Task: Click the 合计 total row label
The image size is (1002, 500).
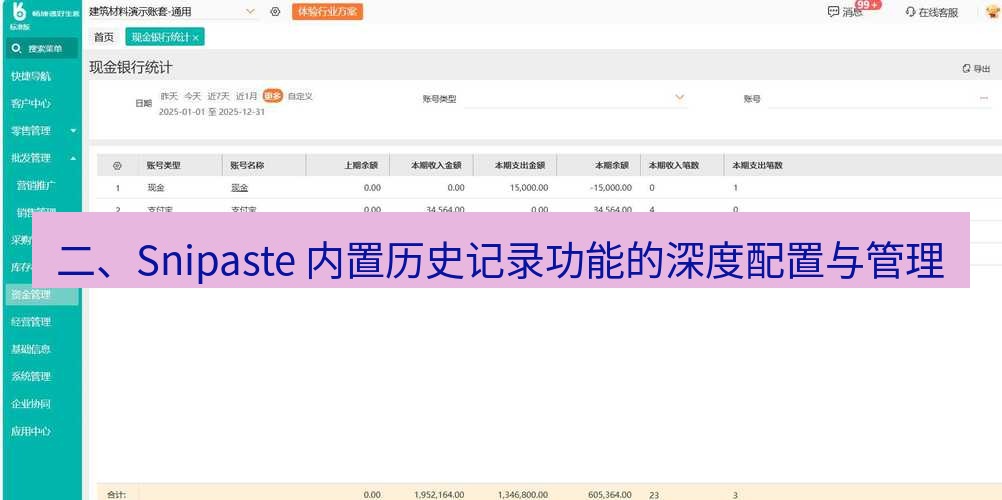Action: (x=116, y=495)
